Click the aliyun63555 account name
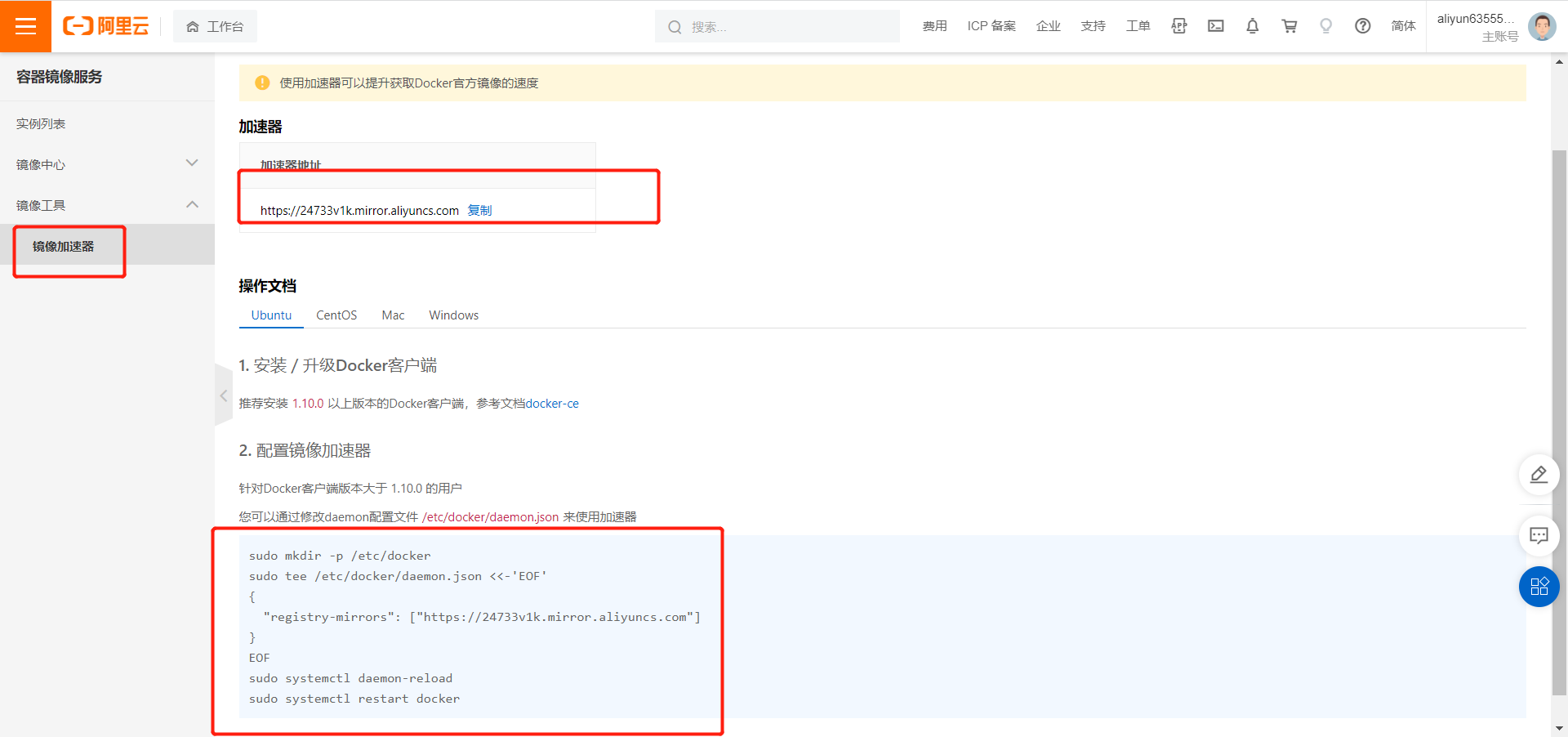The width and height of the screenshot is (1568, 737). [1476, 19]
